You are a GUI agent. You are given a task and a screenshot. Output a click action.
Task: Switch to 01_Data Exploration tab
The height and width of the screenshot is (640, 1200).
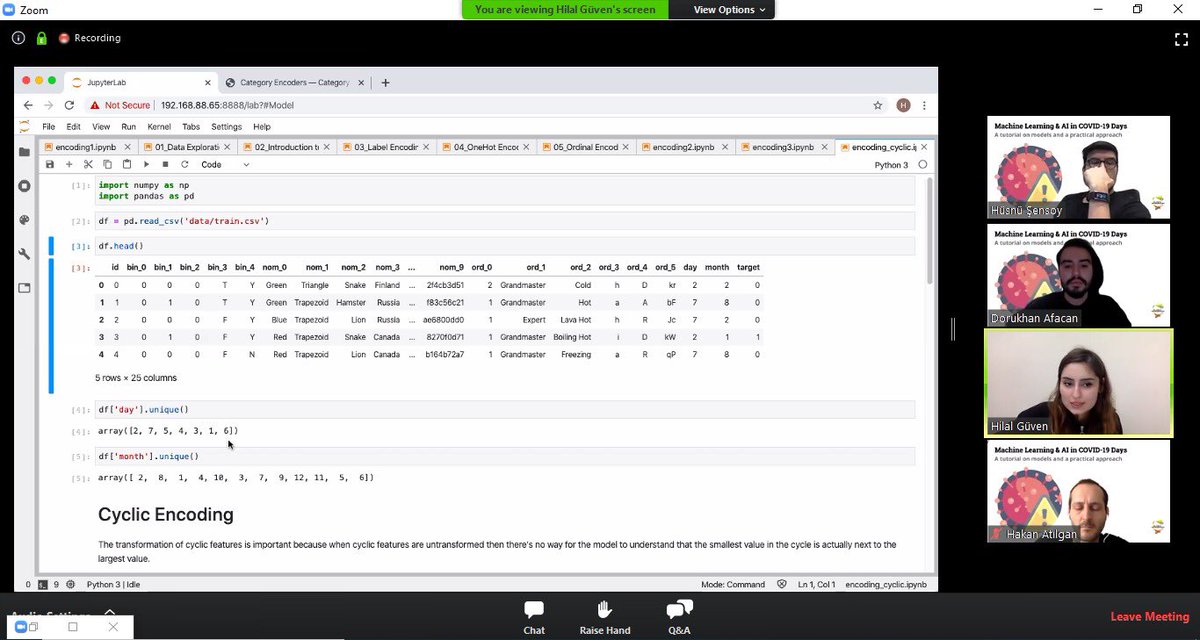click(188, 147)
